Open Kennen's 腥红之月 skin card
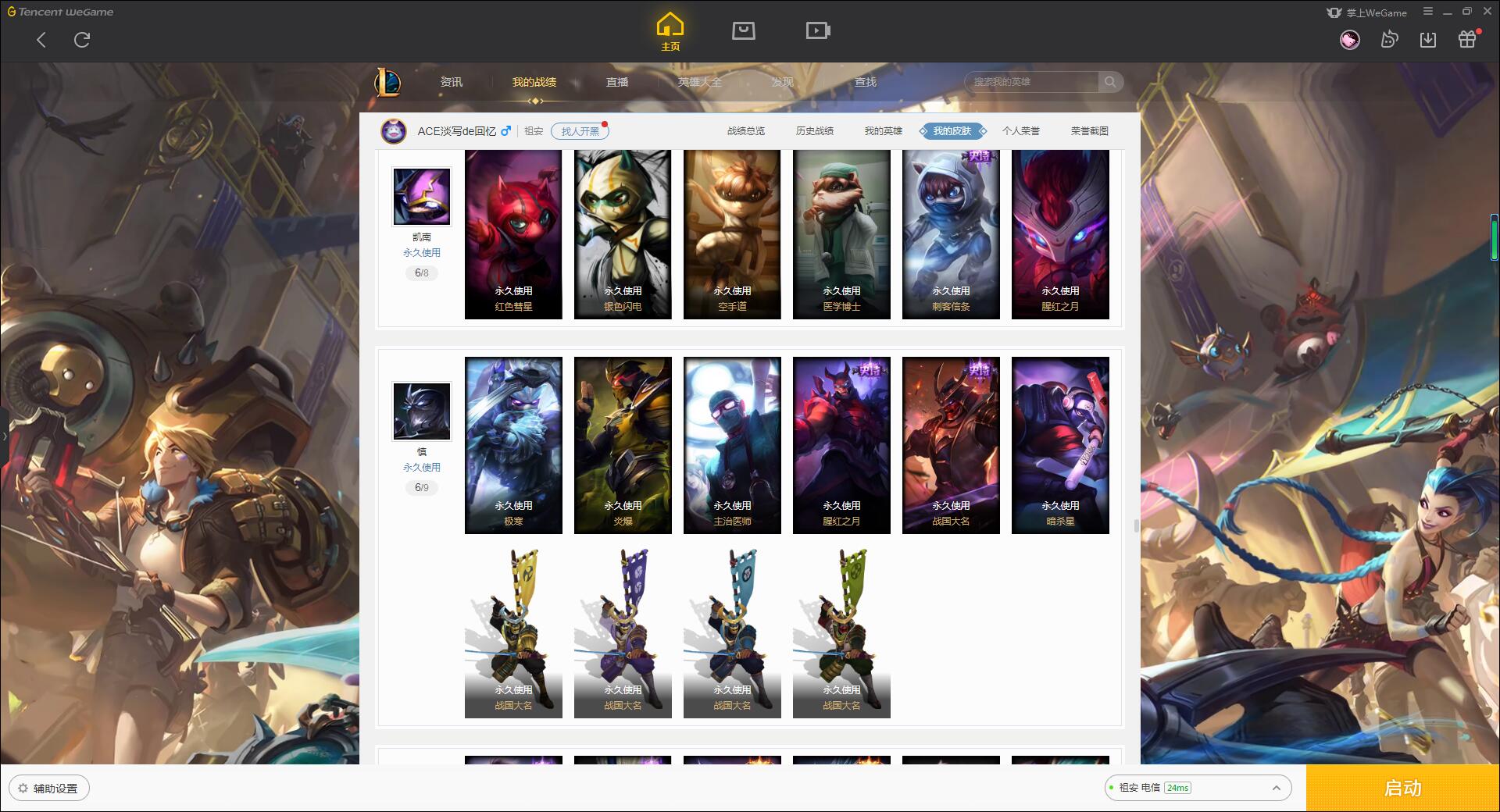Screen dimensions: 1500x812 pyautogui.click(x=1060, y=234)
